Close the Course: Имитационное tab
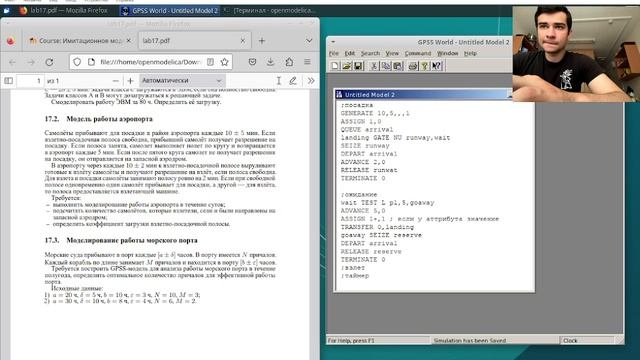640x360 pixels. coord(129,41)
